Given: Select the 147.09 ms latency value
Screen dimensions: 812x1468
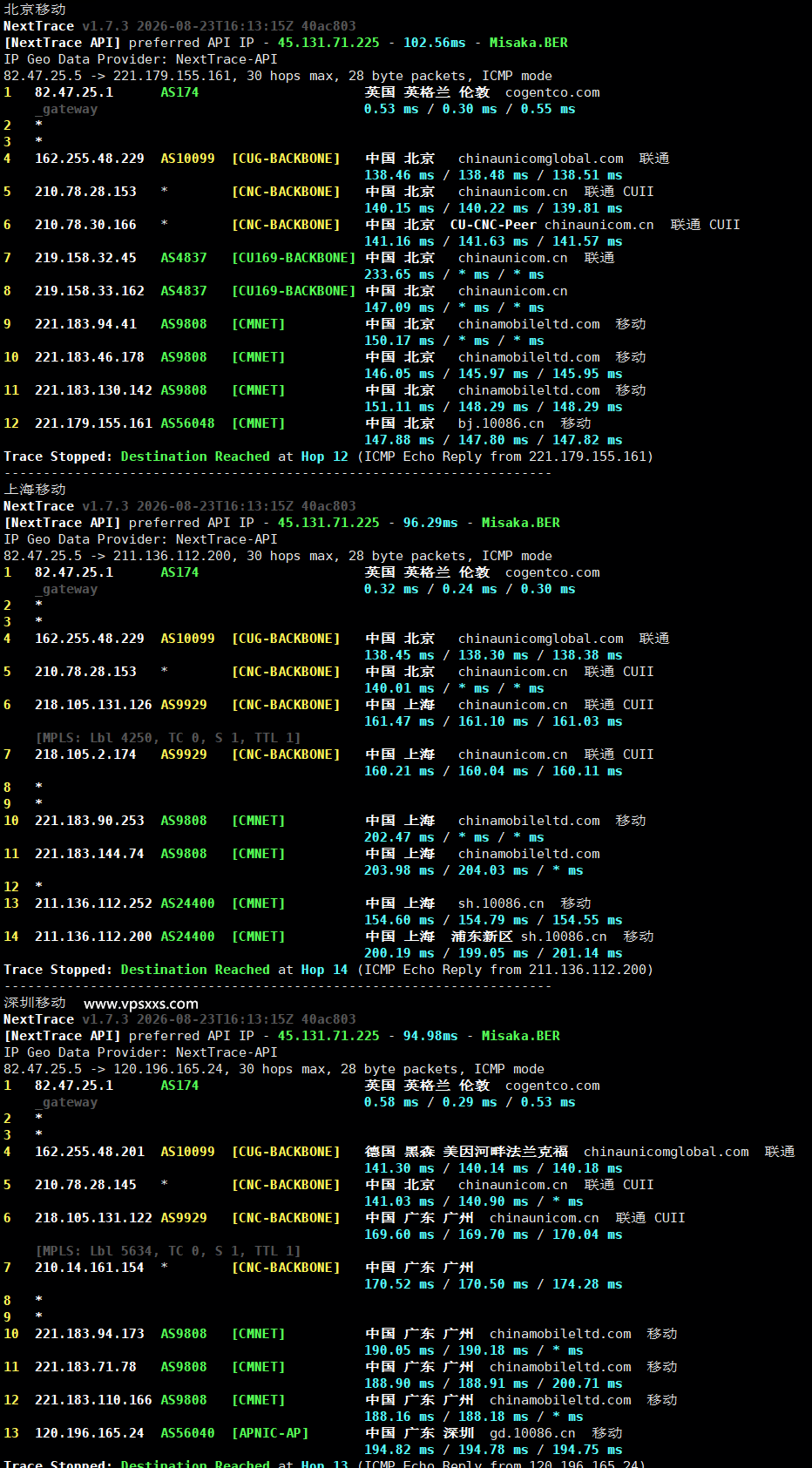Looking at the screenshot, I should click(399, 308).
